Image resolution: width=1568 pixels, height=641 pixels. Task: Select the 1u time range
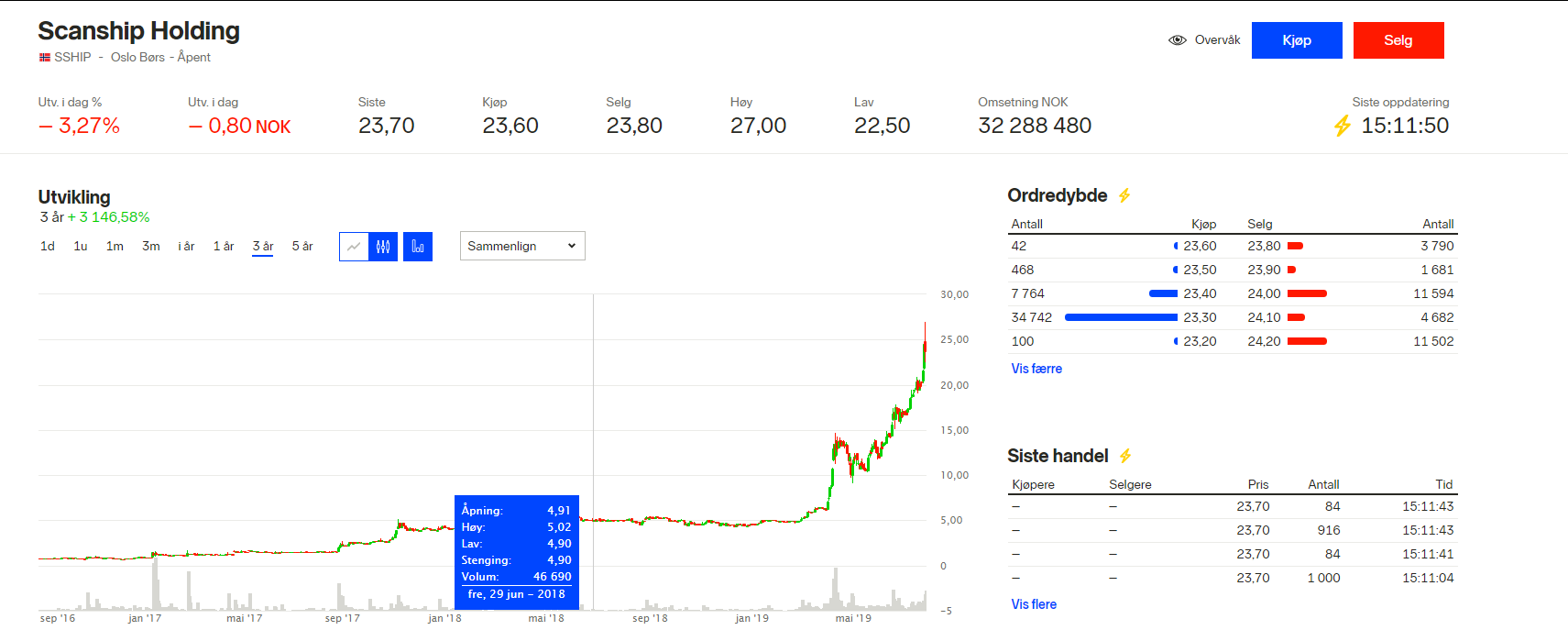tap(81, 246)
